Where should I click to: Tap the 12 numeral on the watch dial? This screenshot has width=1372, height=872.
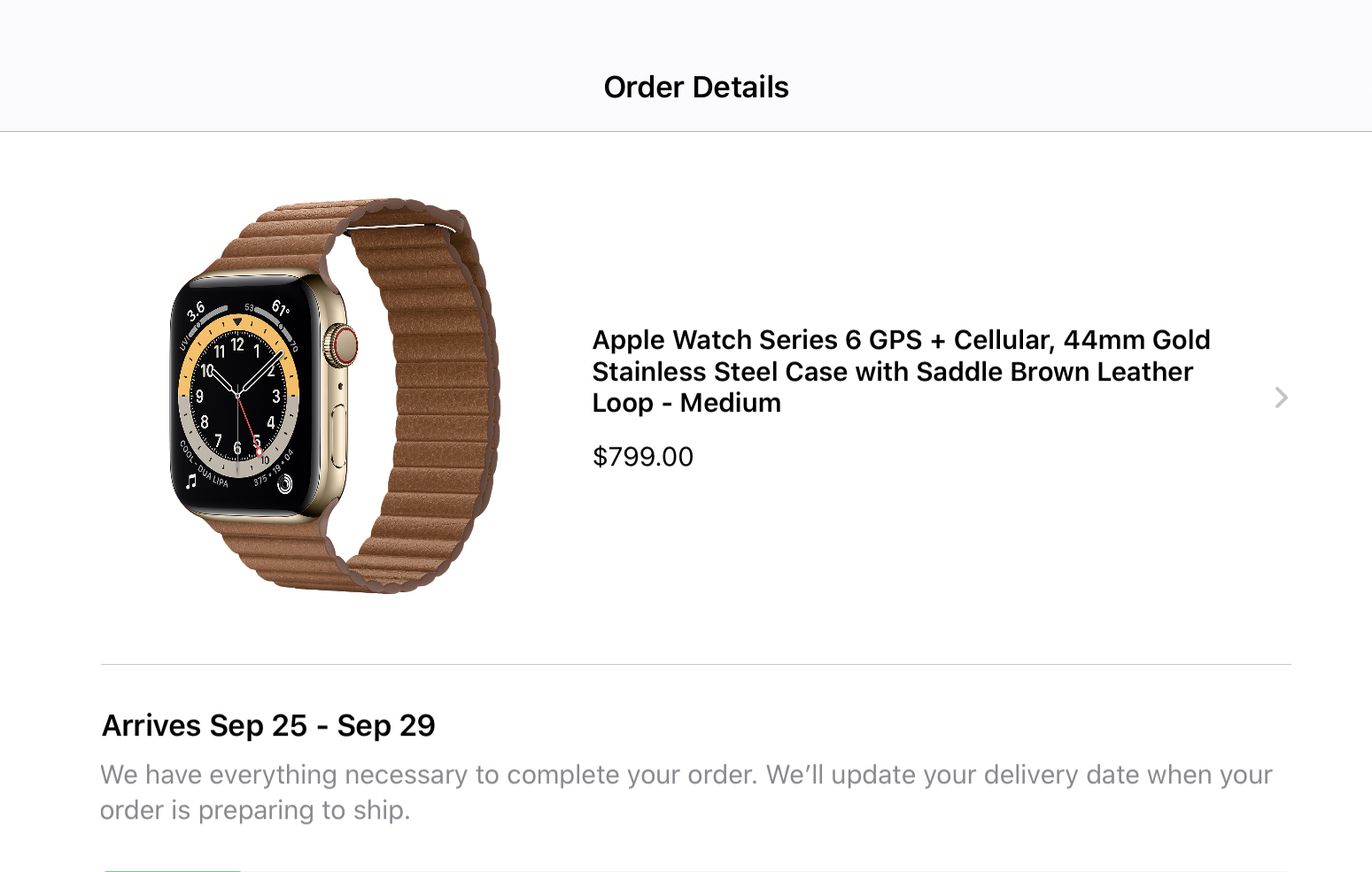[237, 344]
